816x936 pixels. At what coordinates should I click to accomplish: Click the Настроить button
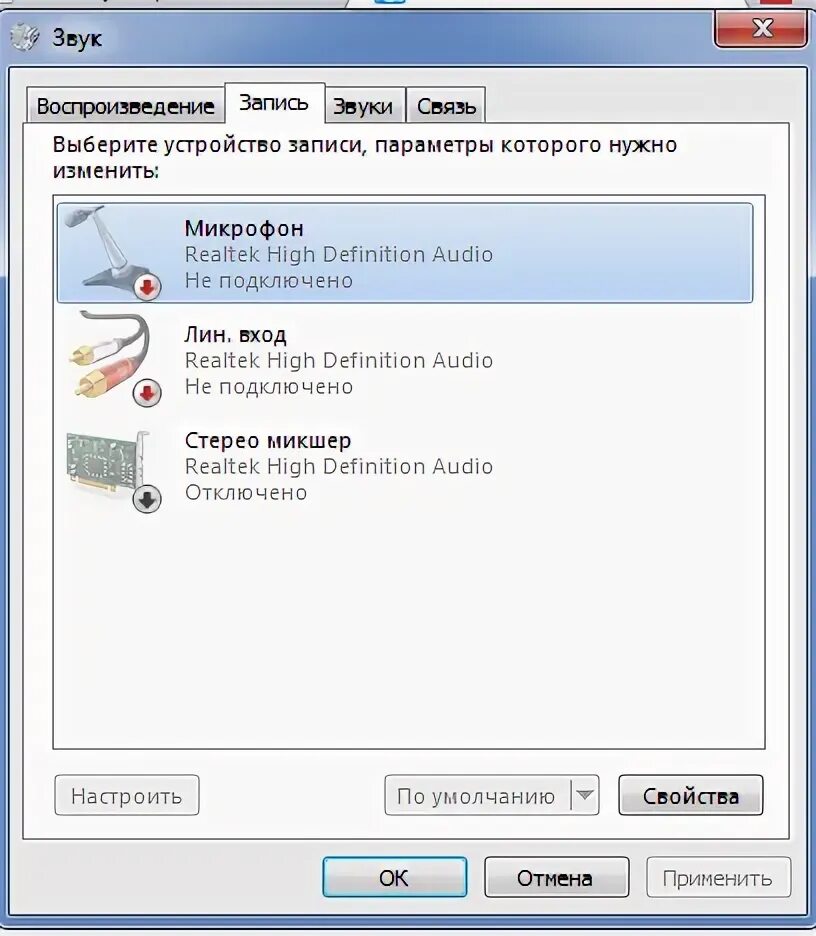[x=127, y=795]
